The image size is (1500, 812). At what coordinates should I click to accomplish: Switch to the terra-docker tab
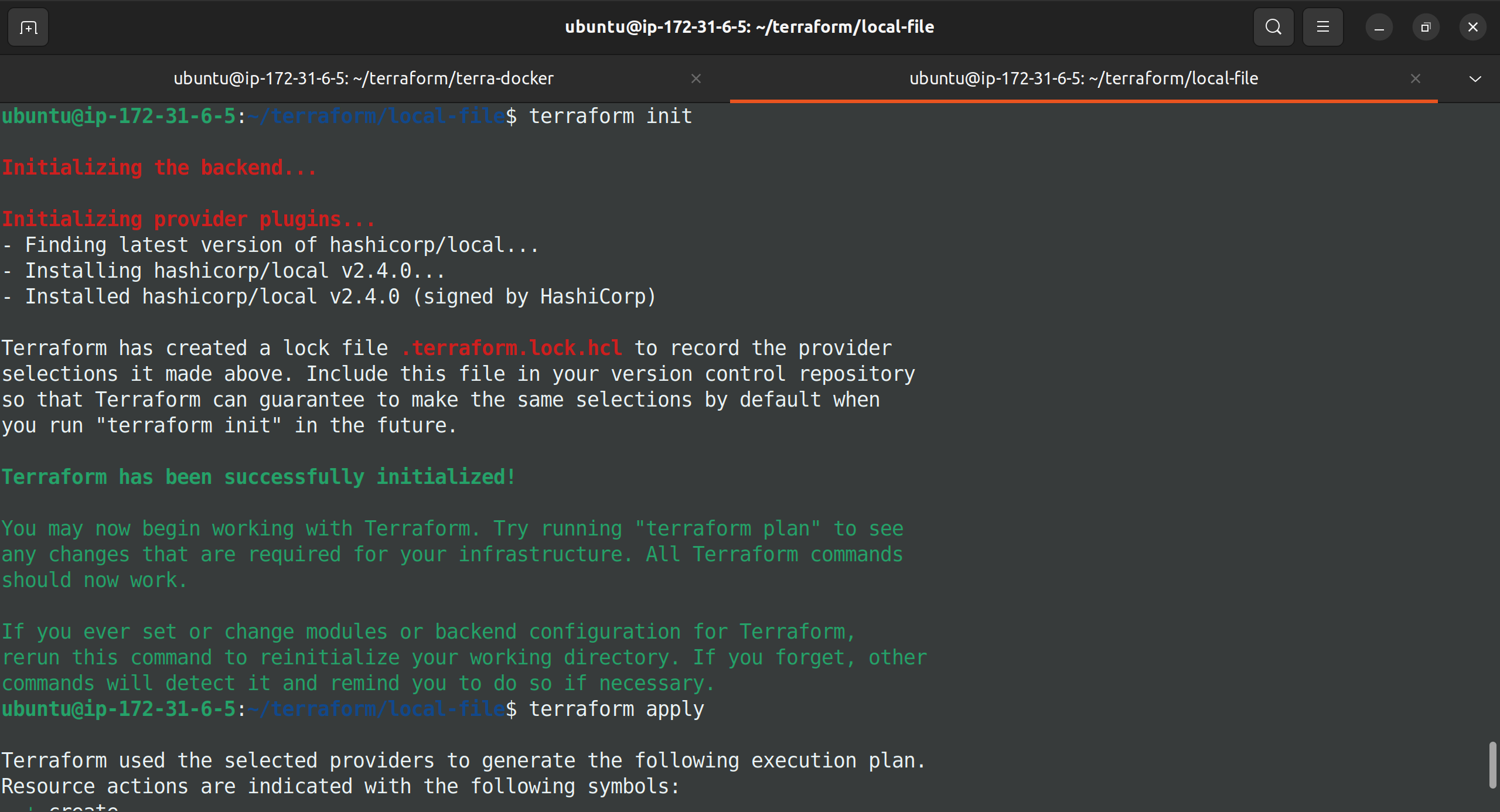364,79
